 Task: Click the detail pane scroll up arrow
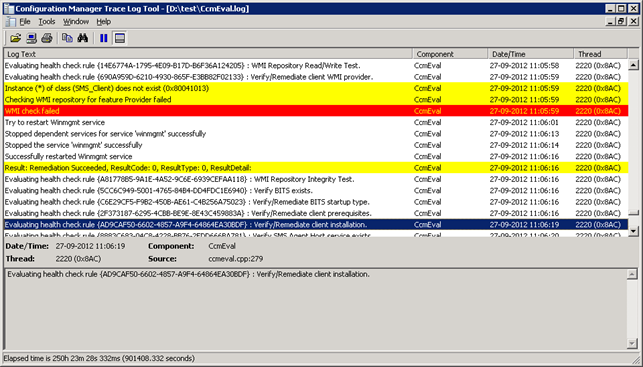pyautogui.click(x=632, y=274)
